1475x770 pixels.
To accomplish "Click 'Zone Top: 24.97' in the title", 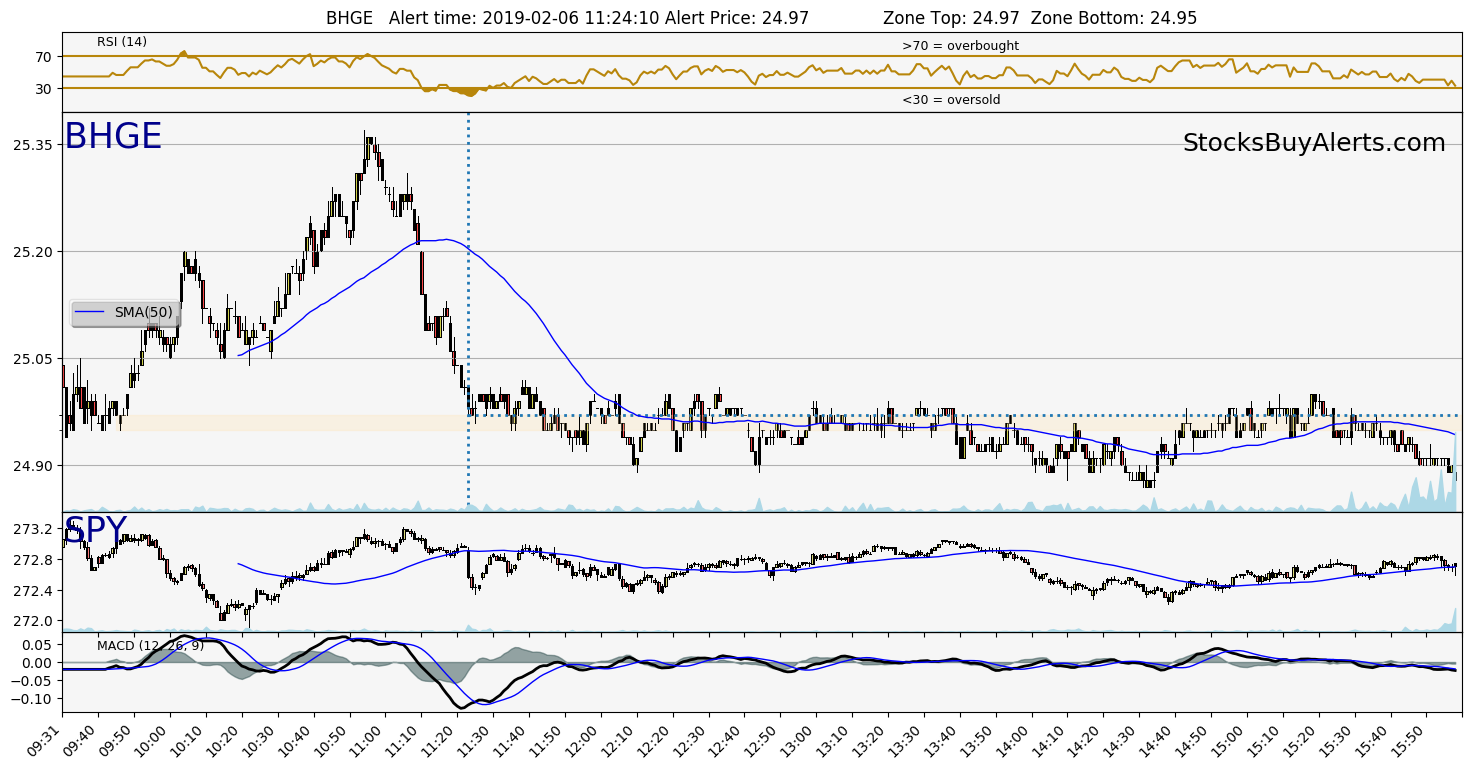I will (x=952, y=18).
